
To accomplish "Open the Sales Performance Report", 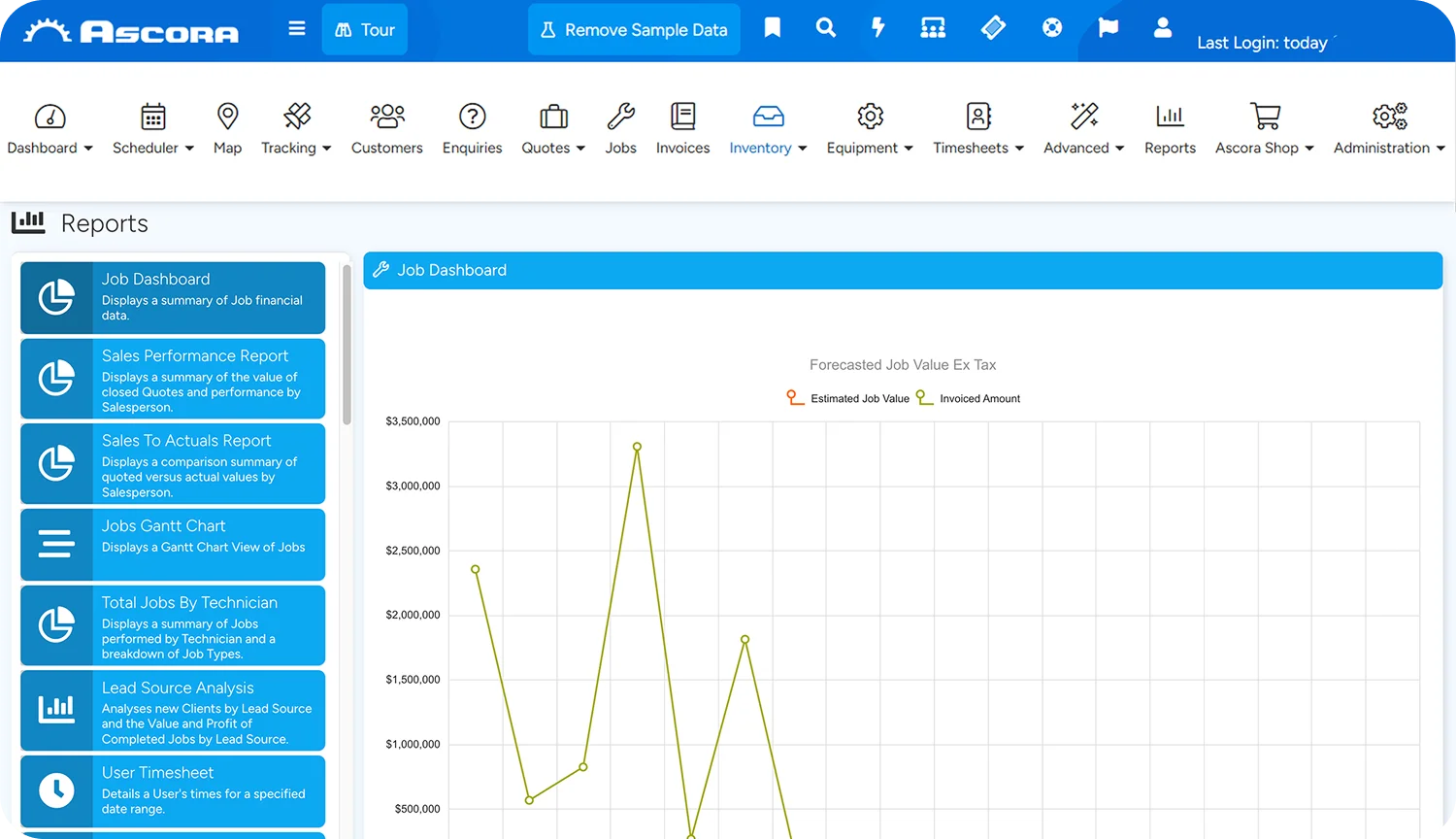I will 173,379.
